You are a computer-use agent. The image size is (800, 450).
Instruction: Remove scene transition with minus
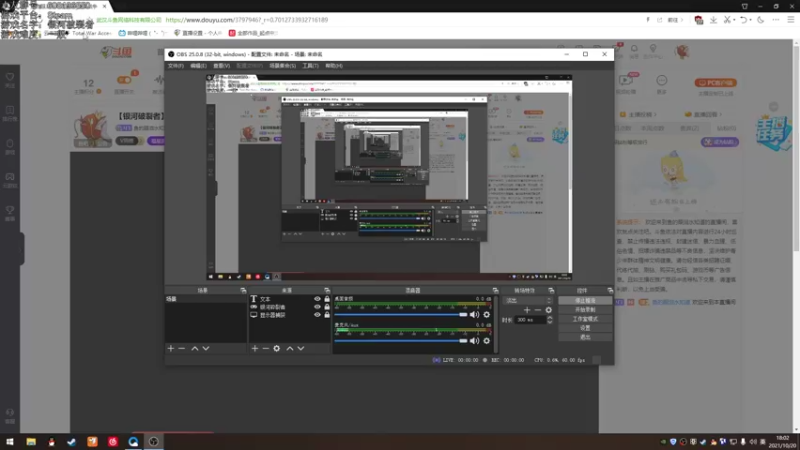(x=538, y=310)
